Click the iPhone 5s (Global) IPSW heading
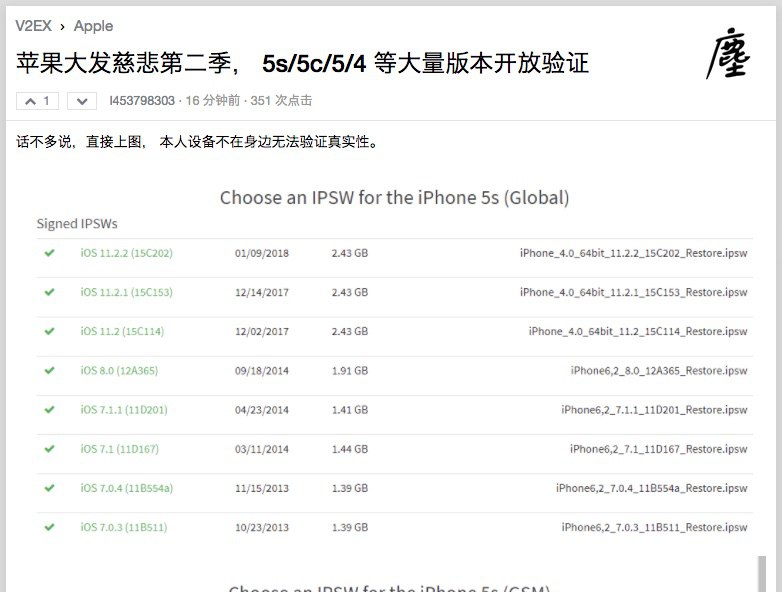The height and width of the screenshot is (592, 782). tap(394, 197)
